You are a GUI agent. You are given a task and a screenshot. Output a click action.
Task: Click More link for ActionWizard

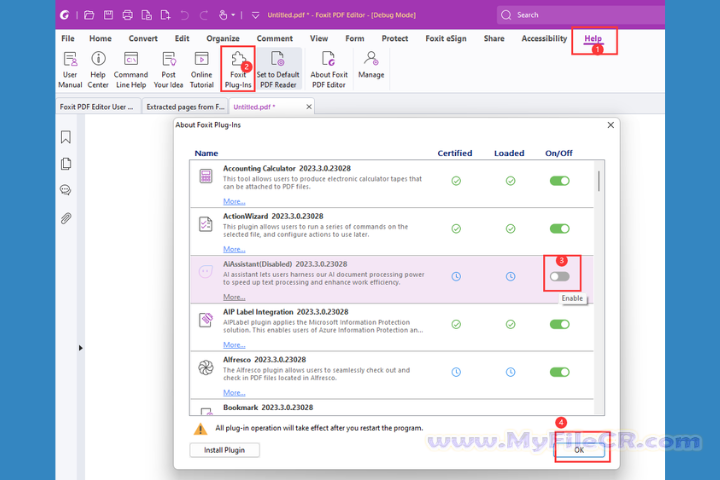click(234, 249)
